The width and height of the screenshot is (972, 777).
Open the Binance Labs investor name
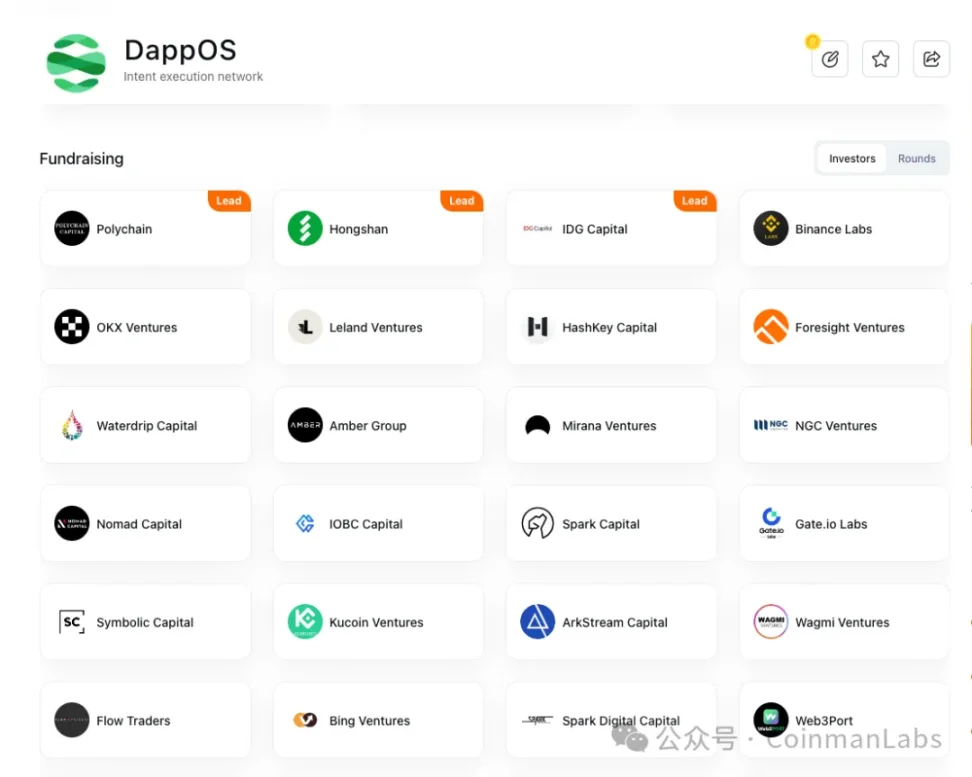[833, 229]
